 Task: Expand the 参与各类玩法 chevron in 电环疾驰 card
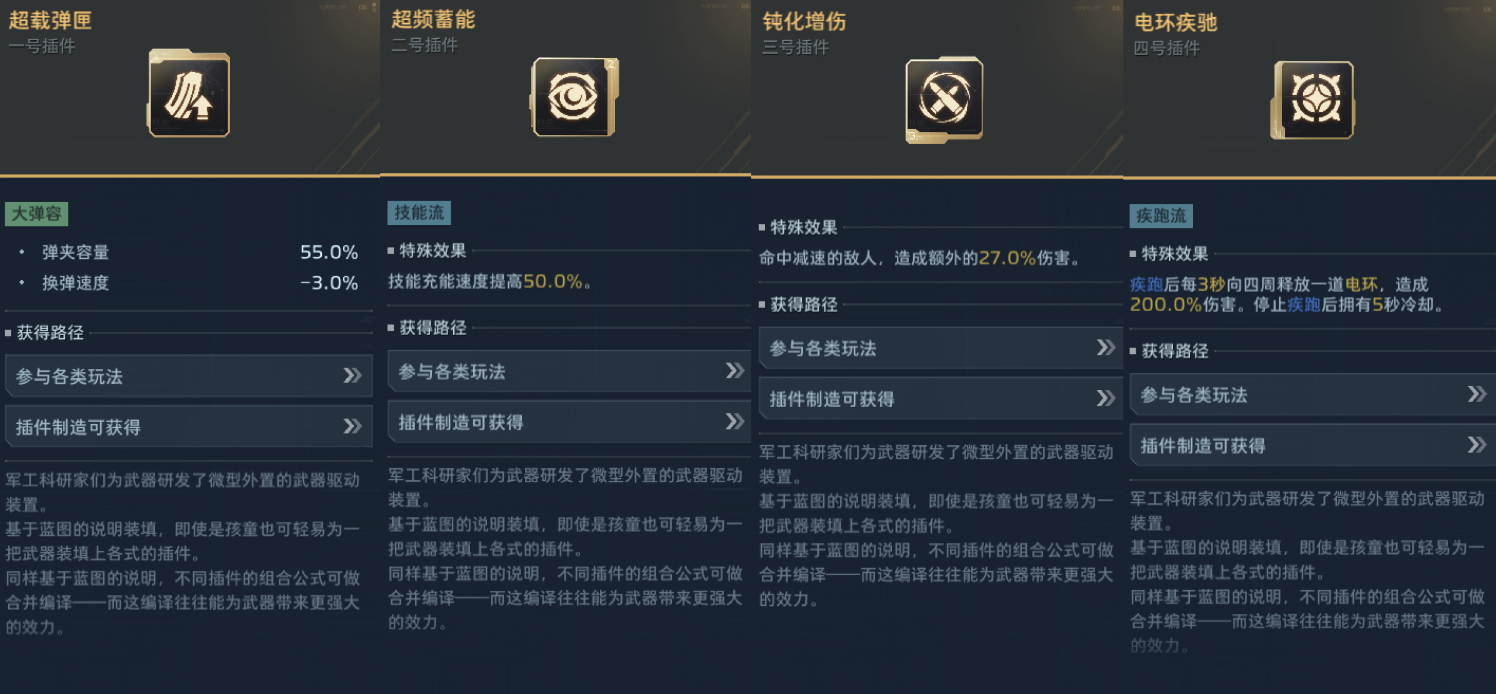[1476, 395]
